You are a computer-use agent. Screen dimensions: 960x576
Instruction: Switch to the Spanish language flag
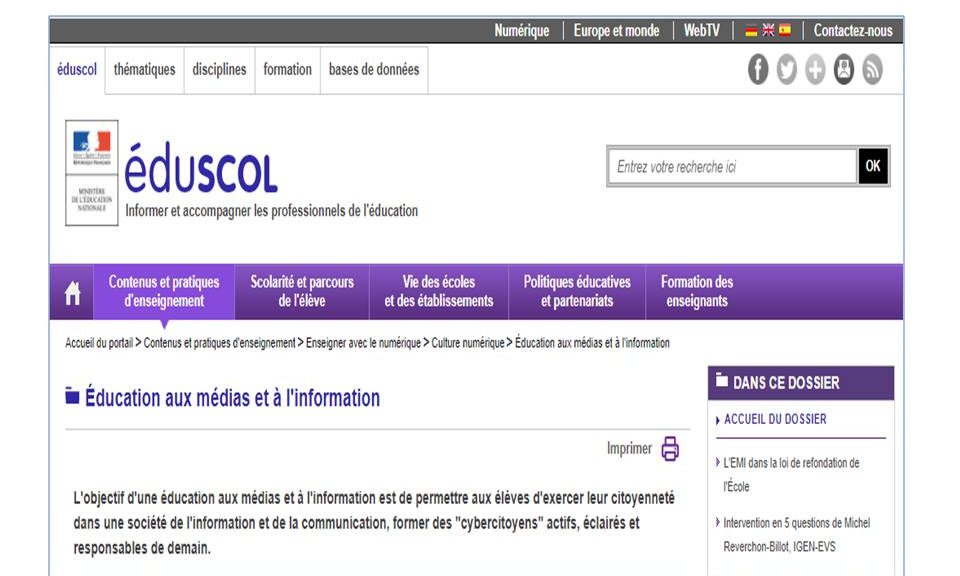[784, 31]
